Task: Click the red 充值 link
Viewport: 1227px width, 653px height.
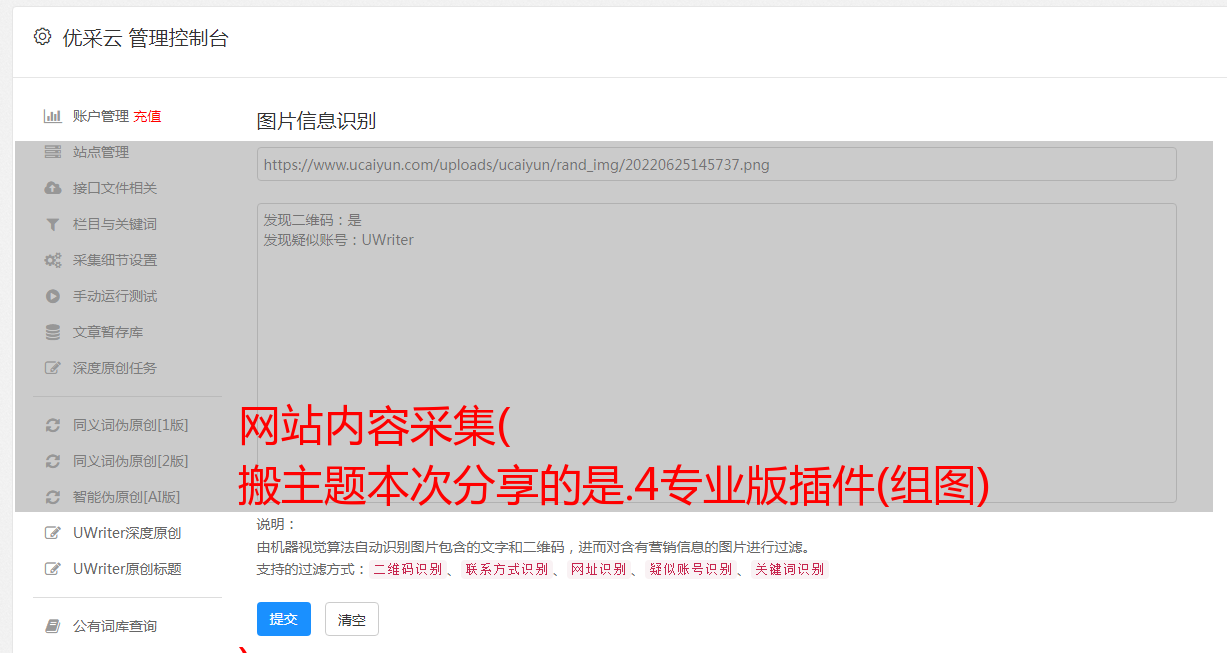Action: (147, 116)
